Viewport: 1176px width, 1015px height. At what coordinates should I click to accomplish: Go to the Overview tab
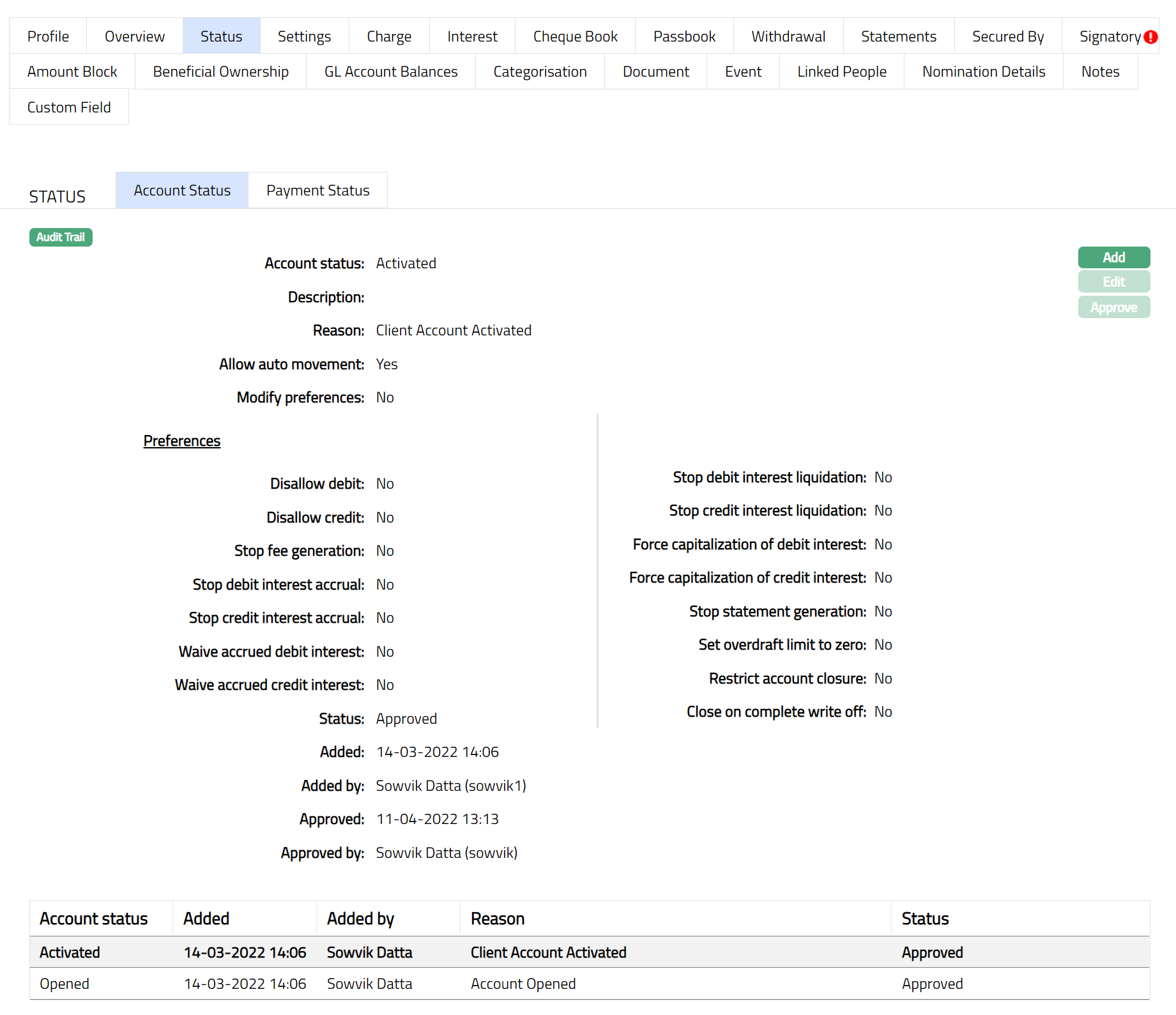[x=134, y=36]
